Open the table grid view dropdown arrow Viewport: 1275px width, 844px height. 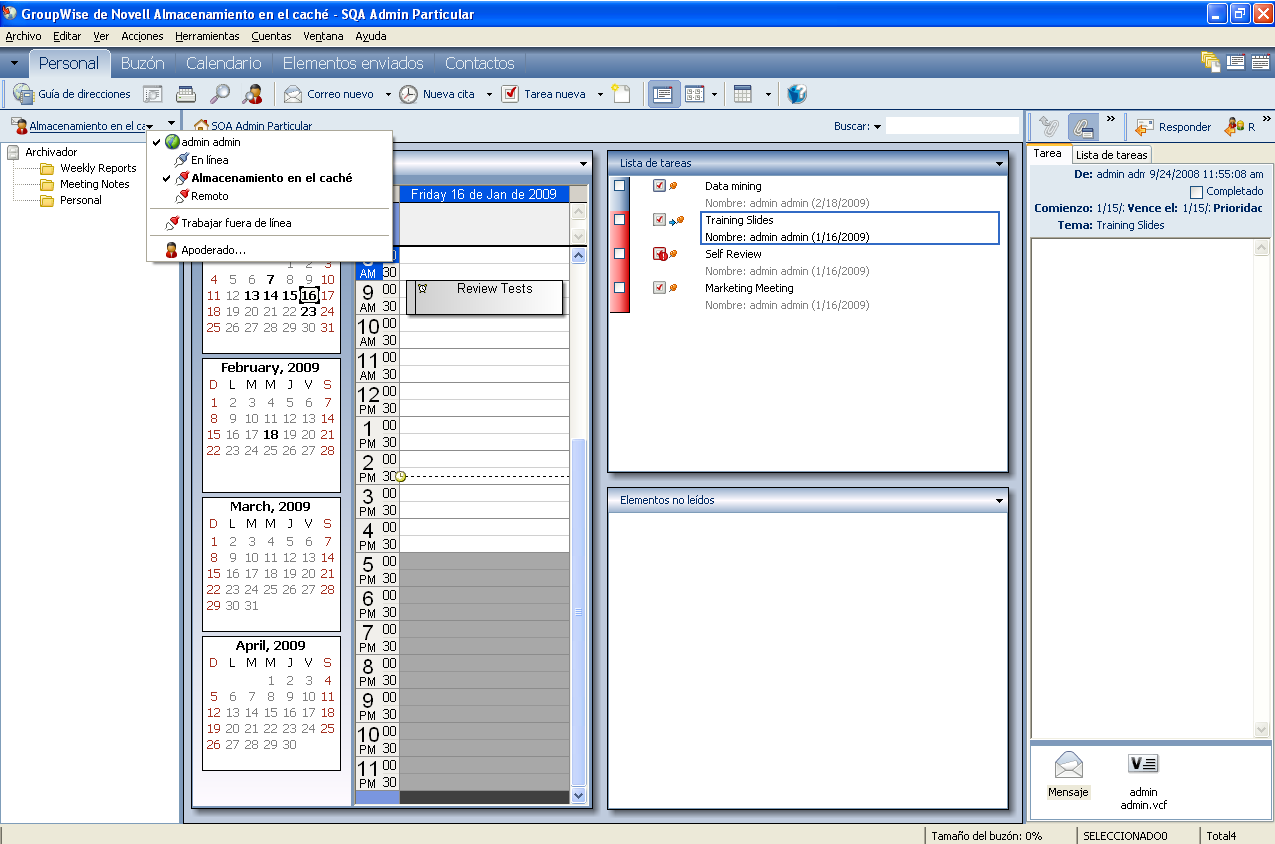click(768, 95)
